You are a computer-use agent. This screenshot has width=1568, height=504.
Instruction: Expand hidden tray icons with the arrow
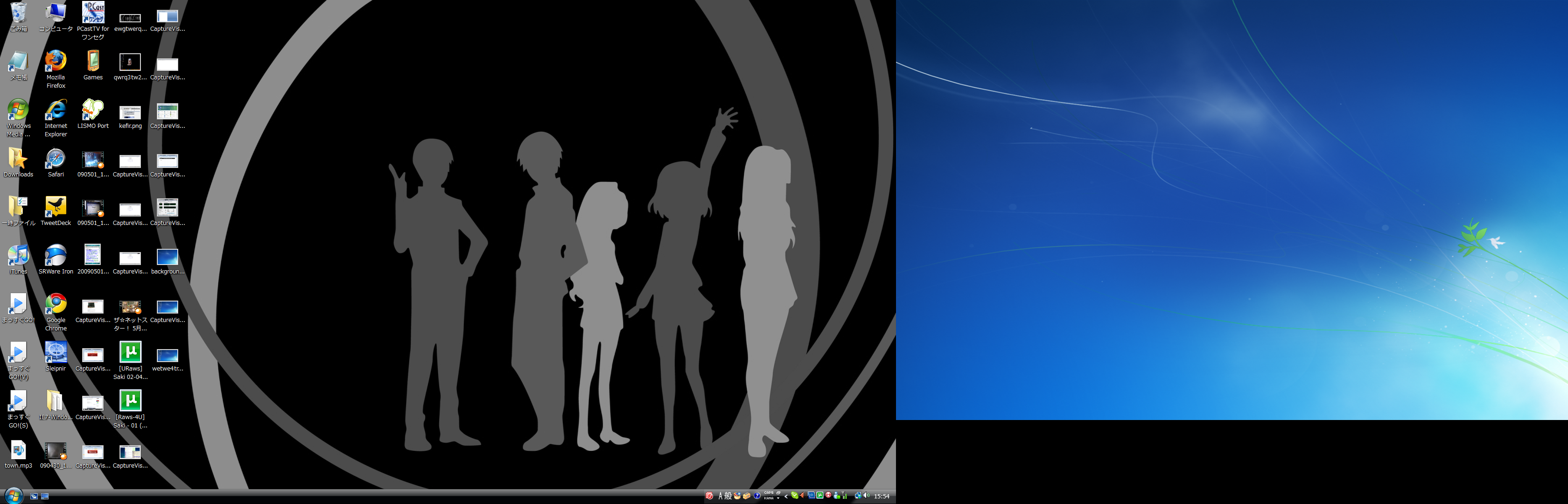[786, 497]
